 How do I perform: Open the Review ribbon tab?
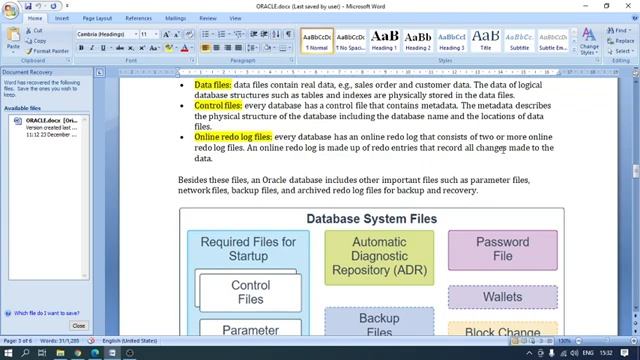208,18
